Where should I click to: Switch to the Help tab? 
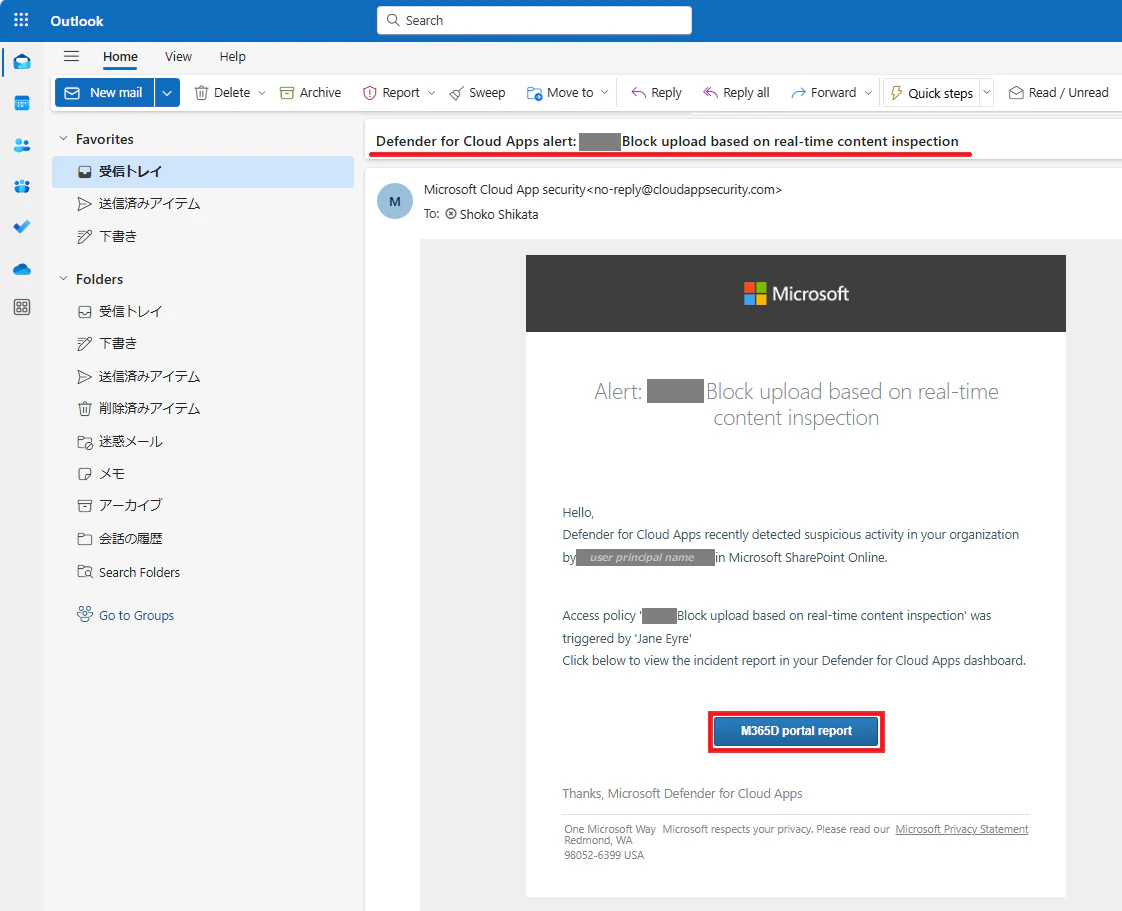pos(233,57)
